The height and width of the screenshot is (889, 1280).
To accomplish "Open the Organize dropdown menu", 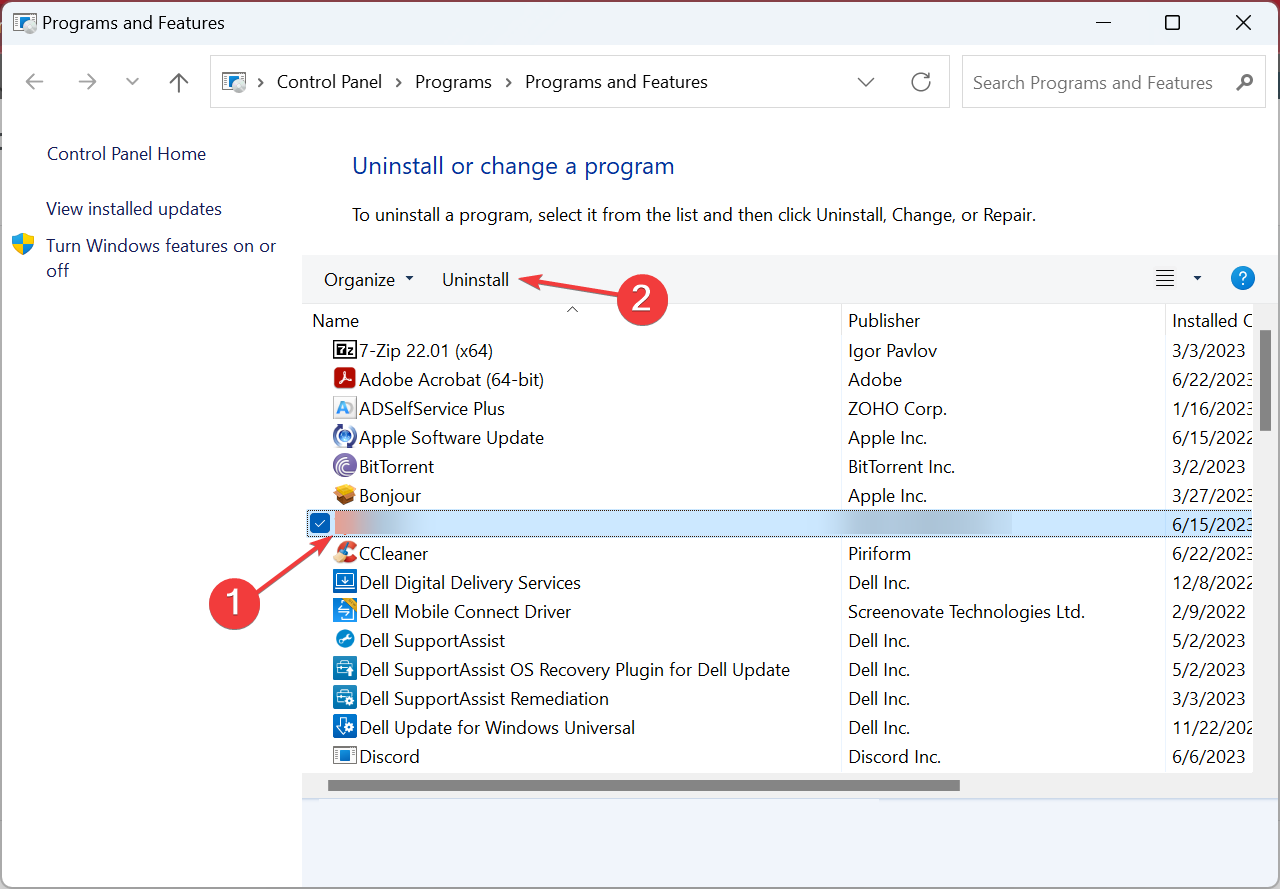I will click(x=368, y=280).
